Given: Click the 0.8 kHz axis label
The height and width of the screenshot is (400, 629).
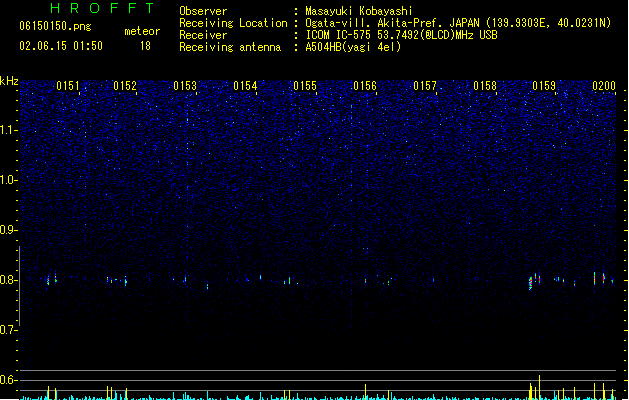Looking at the screenshot, I should [x=8, y=280].
